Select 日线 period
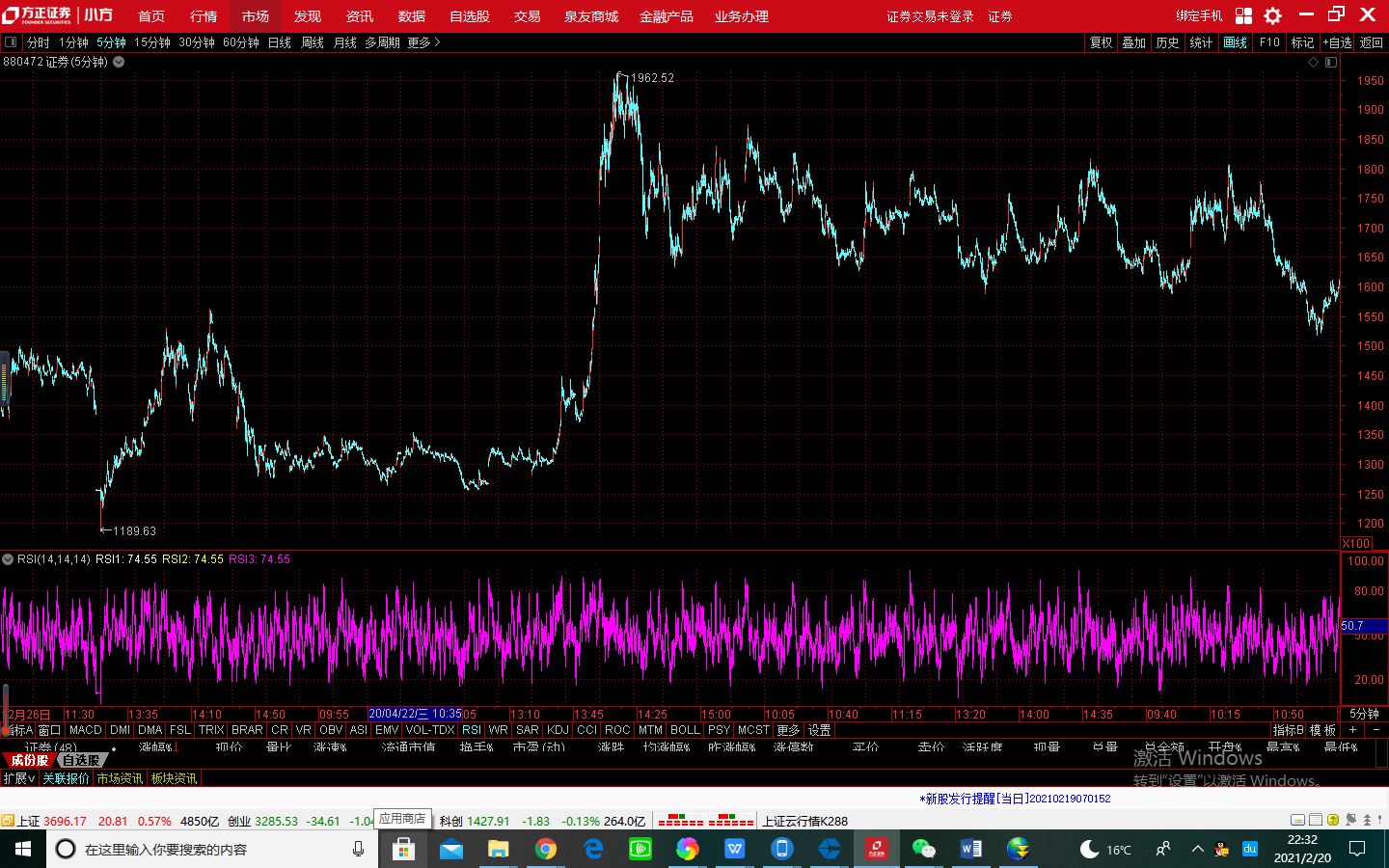The width and height of the screenshot is (1389, 868). coord(280,42)
